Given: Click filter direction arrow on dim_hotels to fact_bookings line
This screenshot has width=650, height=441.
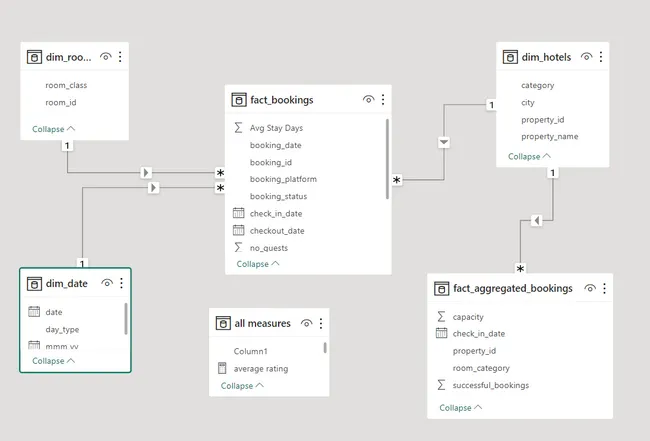Looking at the screenshot, I should pyautogui.click(x=444, y=142).
